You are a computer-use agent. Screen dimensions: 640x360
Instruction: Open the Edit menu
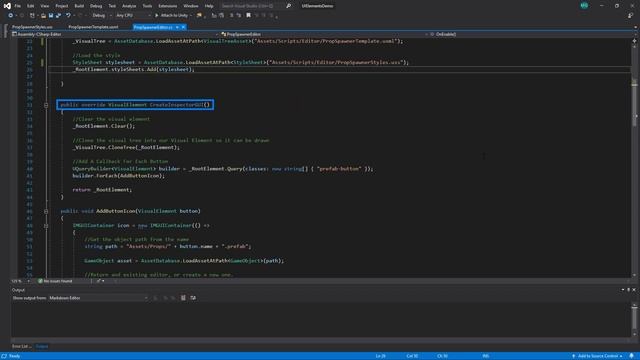point(31,6)
